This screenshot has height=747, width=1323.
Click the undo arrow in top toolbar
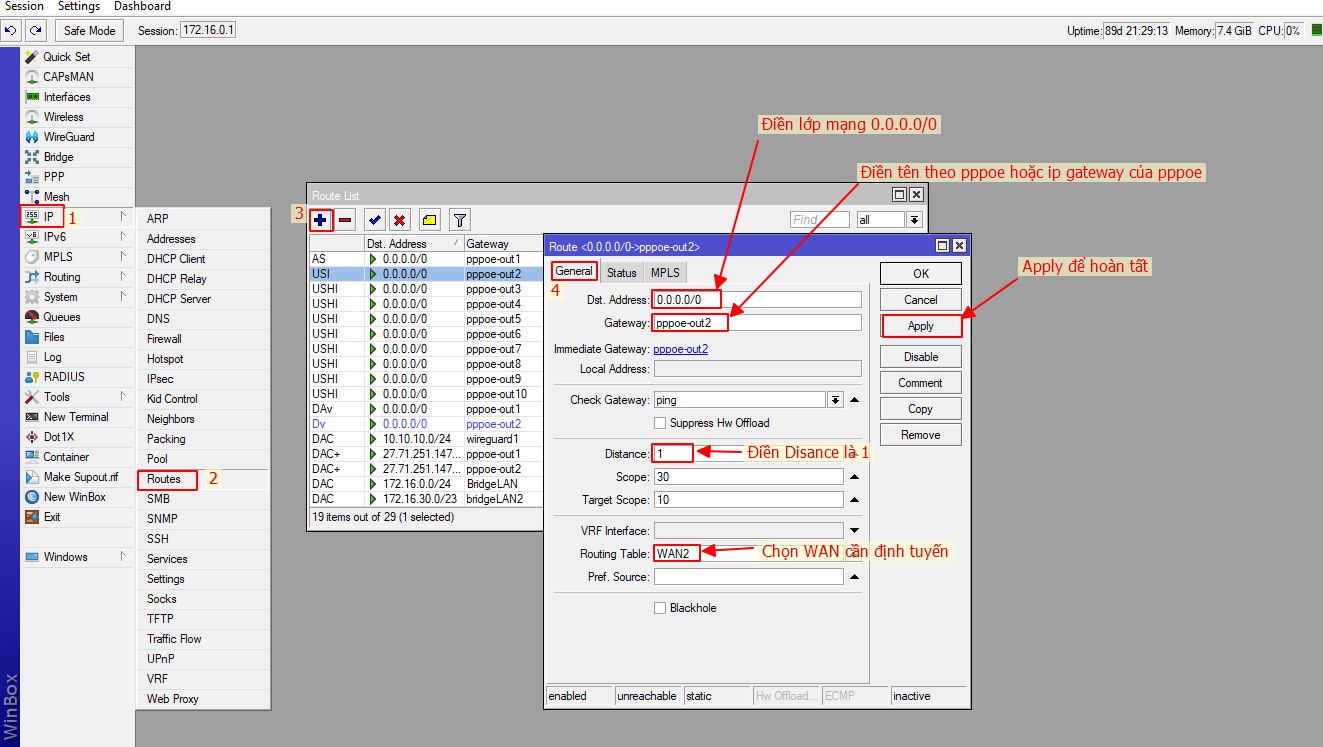[11, 30]
